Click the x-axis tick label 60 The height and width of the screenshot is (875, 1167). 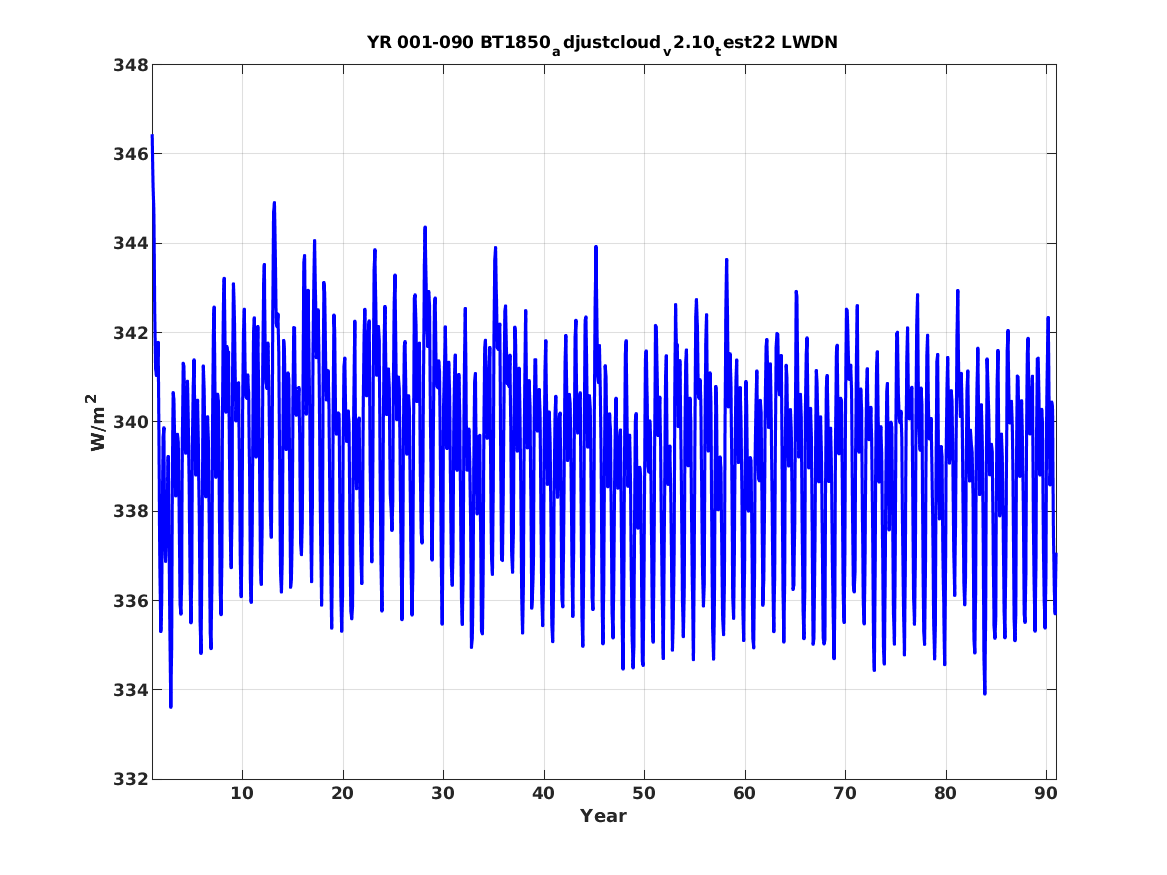tap(744, 793)
